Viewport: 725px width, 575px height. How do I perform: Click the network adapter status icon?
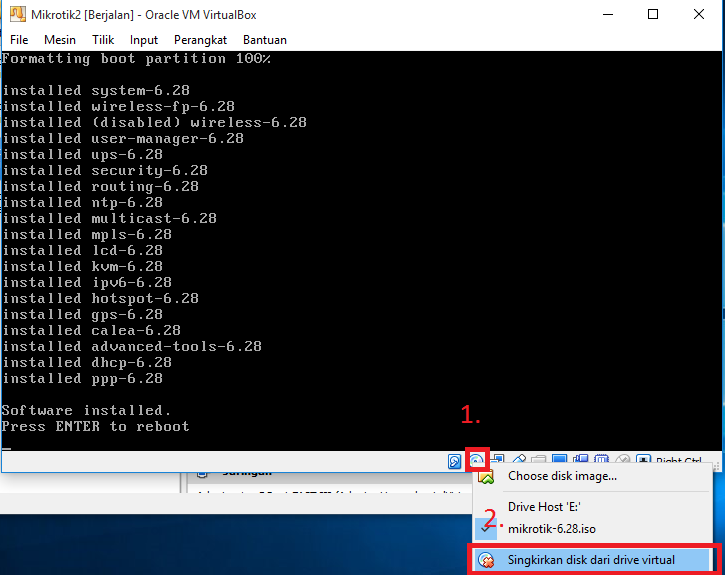point(498,459)
